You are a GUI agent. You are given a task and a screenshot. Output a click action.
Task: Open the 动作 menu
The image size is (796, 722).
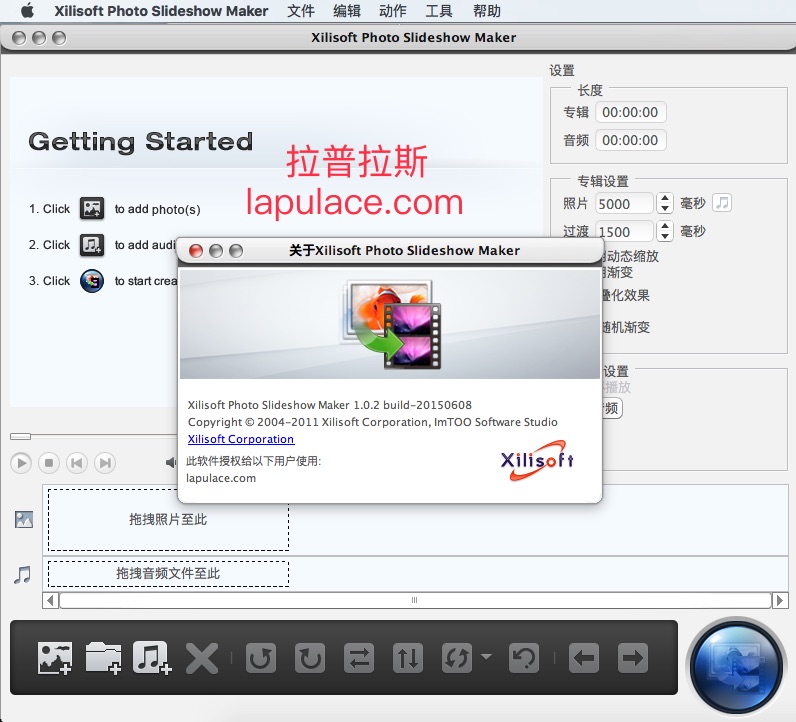click(392, 11)
